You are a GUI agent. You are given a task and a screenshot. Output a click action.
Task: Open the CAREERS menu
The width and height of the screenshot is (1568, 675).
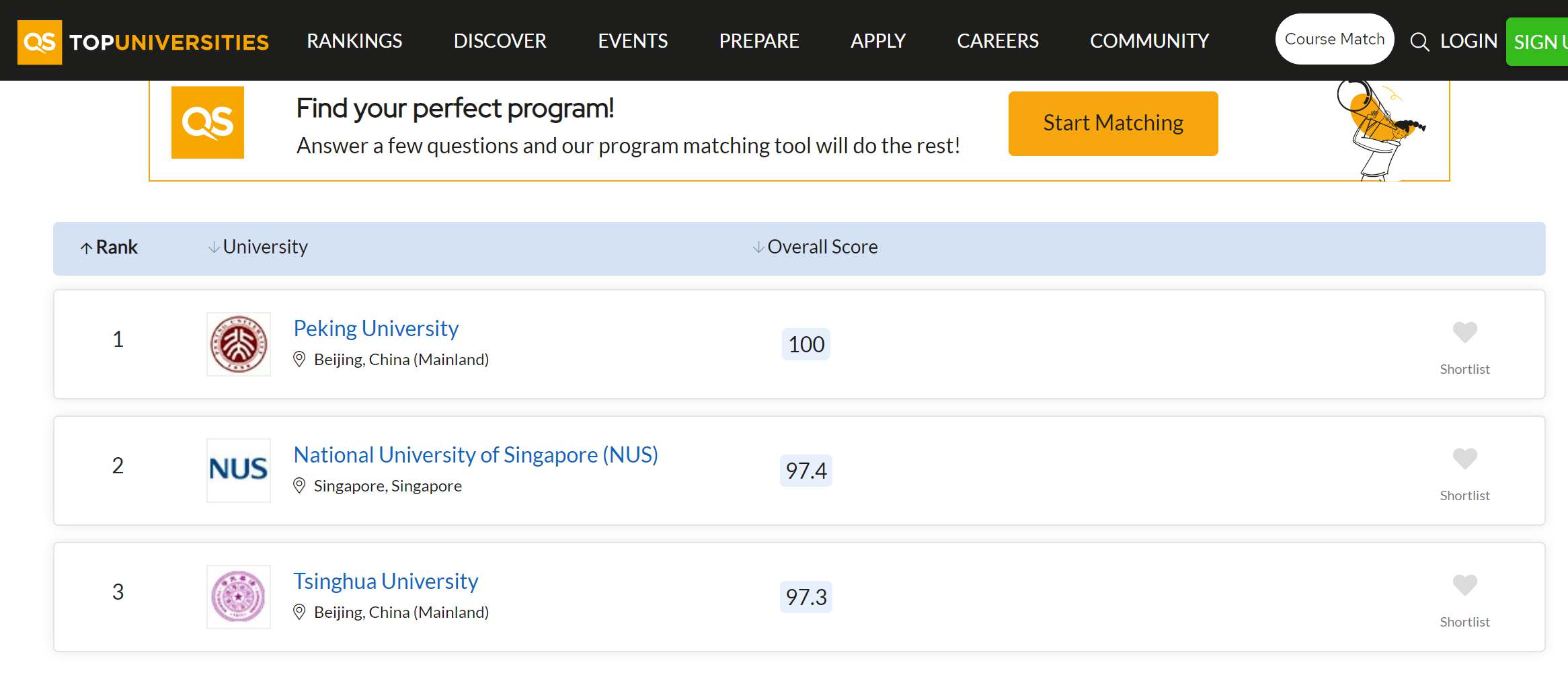click(998, 41)
